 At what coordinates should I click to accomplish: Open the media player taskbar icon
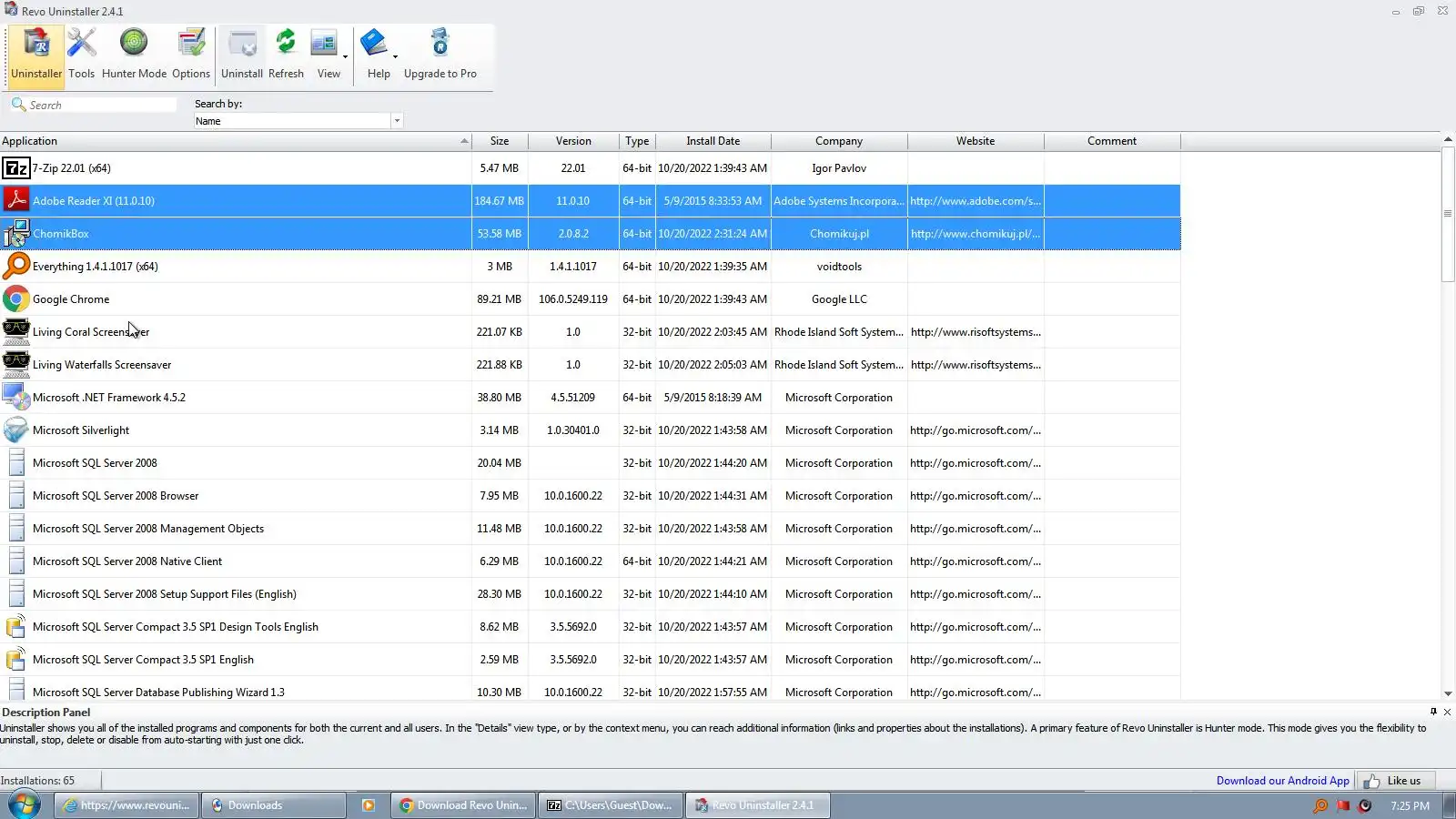click(x=369, y=805)
